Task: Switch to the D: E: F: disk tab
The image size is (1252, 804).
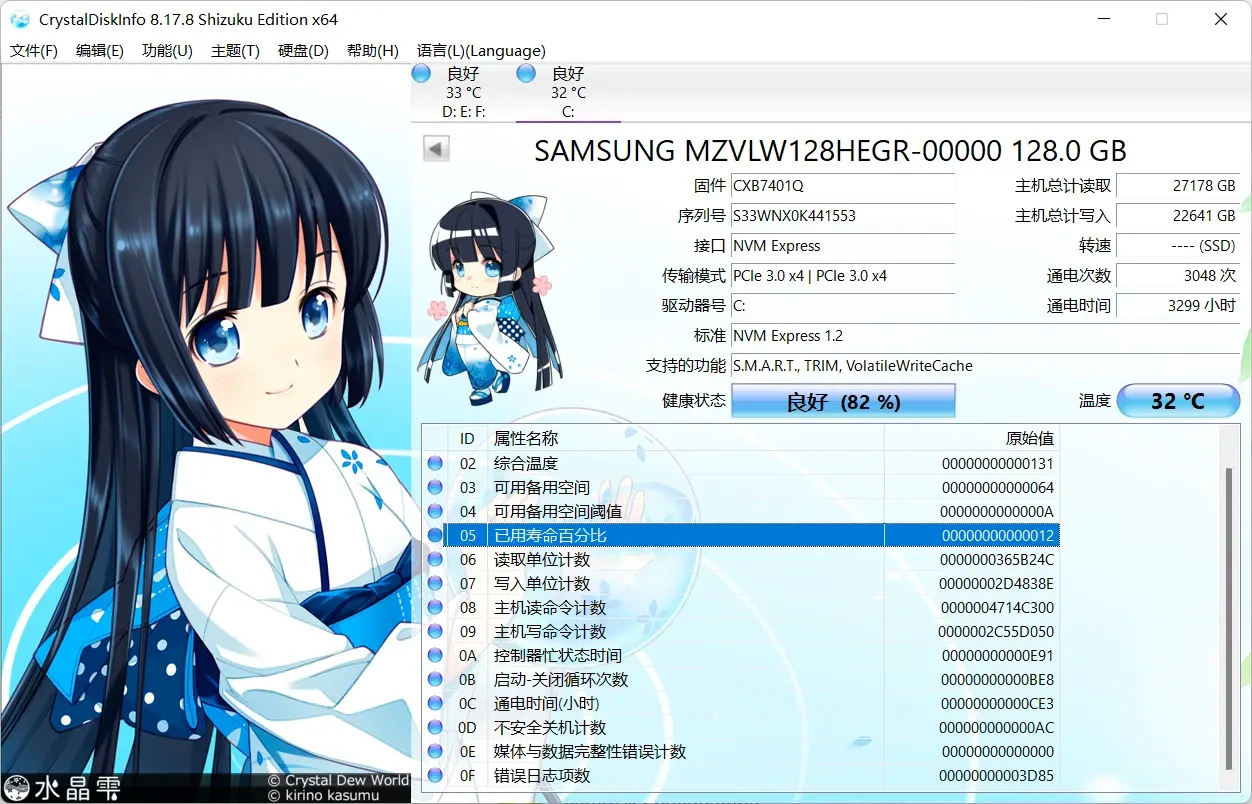Action: [x=463, y=92]
